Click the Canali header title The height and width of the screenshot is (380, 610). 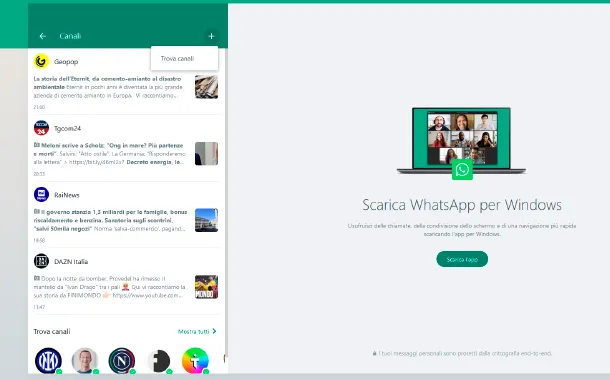(x=70, y=36)
